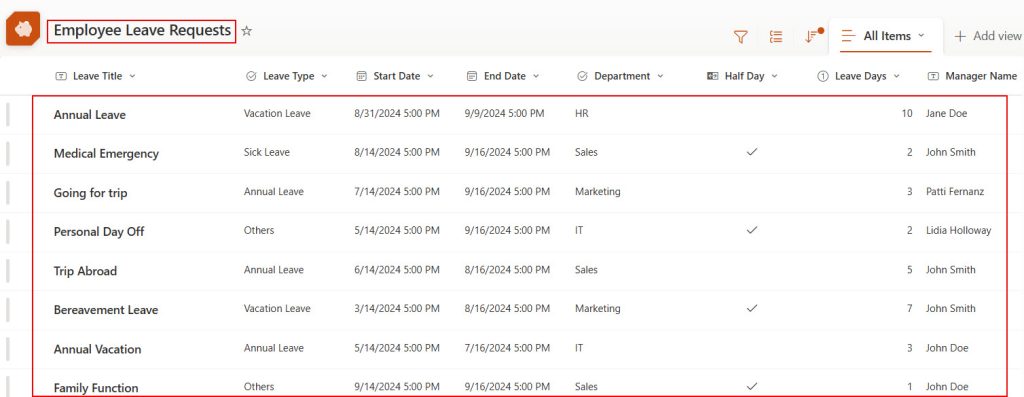Click the plus icon beside Add view
This screenshot has width=1024, height=397.
coord(959,37)
